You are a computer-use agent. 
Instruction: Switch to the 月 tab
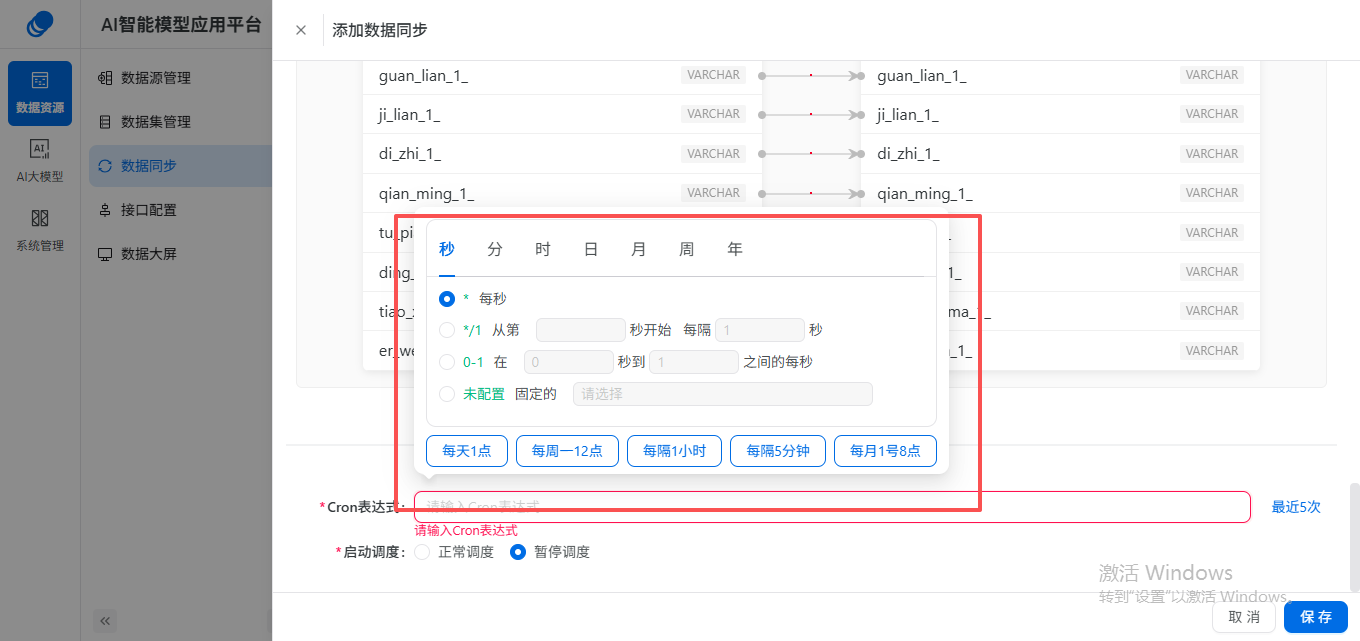tap(639, 250)
